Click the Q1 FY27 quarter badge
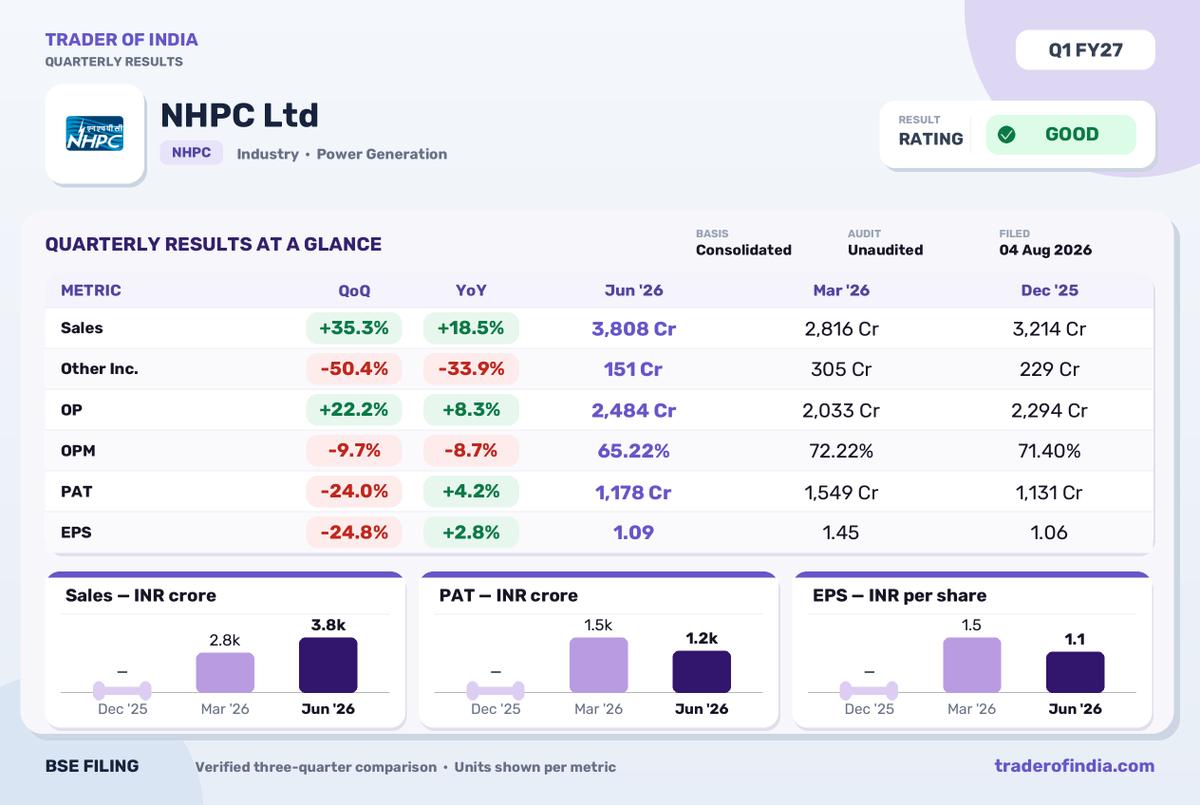Image resolution: width=1200 pixels, height=805 pixels. coord(1085,50)
